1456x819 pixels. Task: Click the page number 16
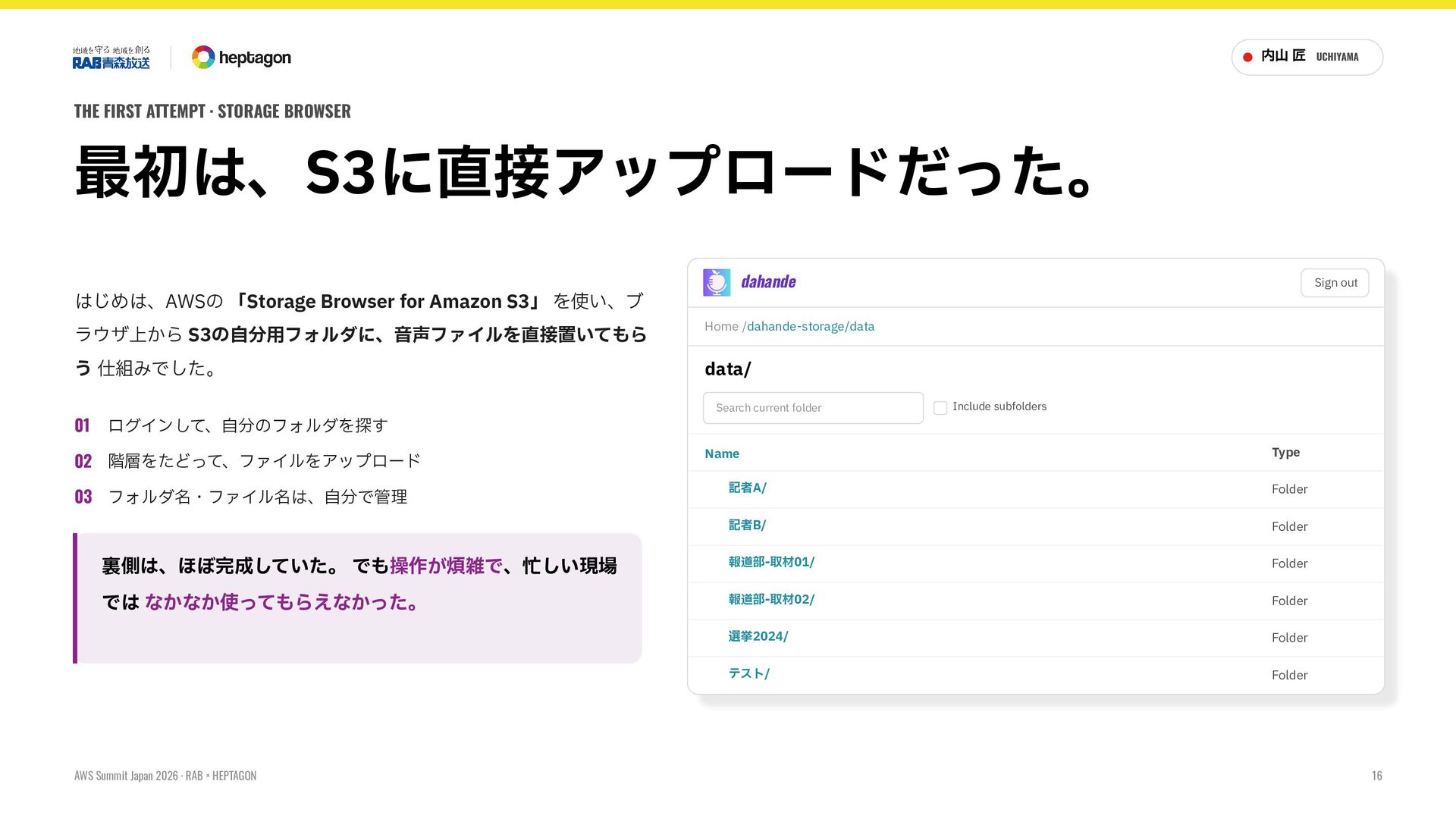pos(1376,776)
